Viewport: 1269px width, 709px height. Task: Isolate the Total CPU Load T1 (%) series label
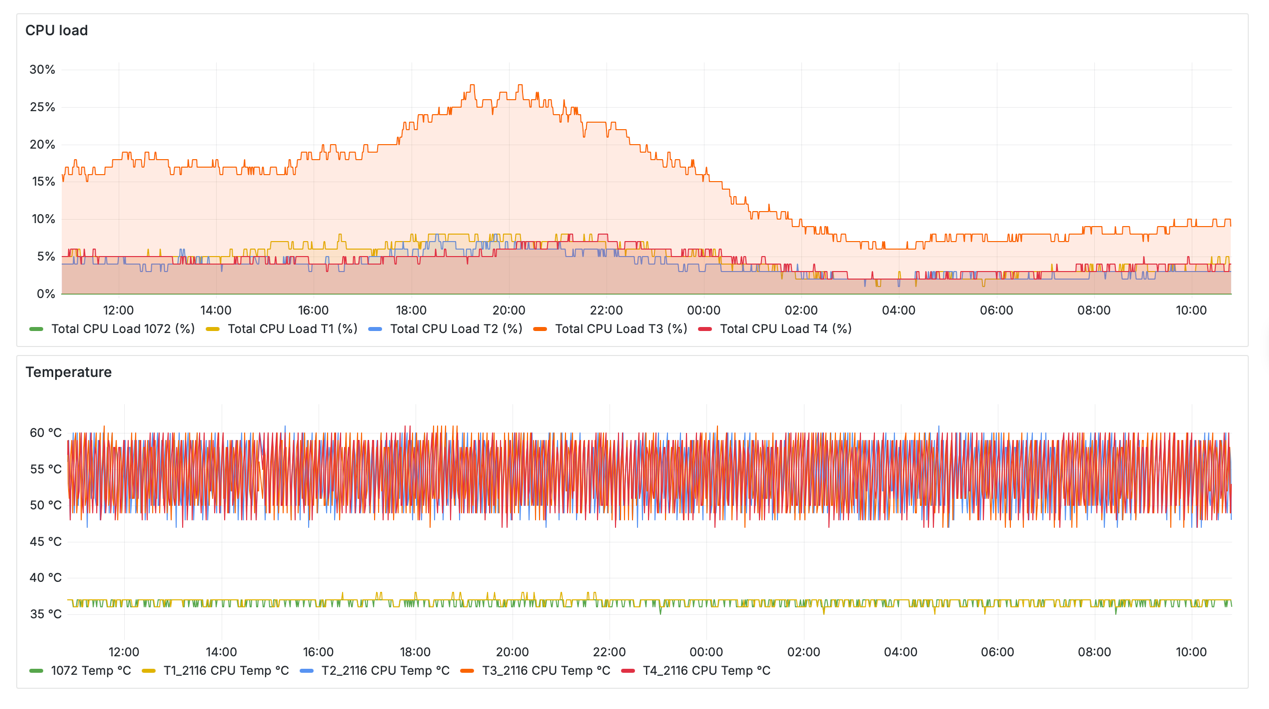pyautogui.click(x=292, y=329)
